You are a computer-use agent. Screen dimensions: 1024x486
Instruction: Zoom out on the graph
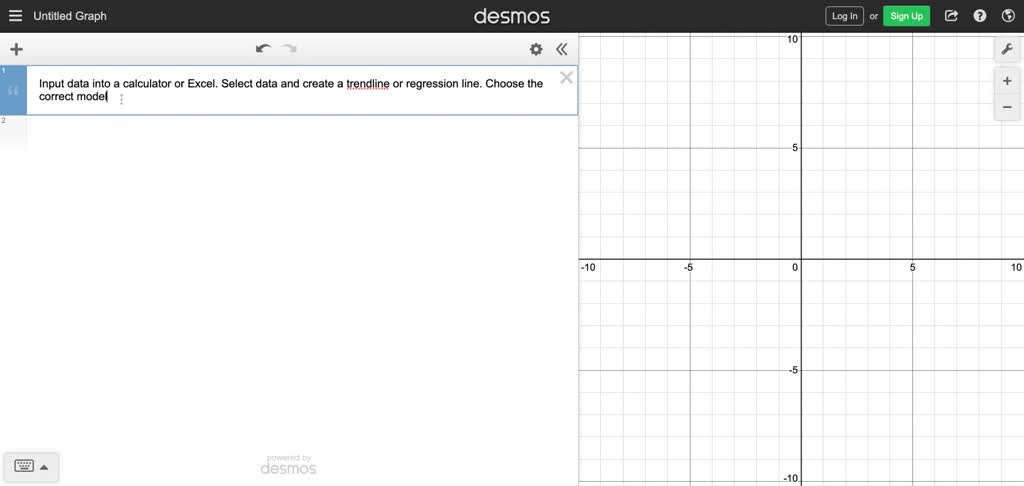[1007, 107]
